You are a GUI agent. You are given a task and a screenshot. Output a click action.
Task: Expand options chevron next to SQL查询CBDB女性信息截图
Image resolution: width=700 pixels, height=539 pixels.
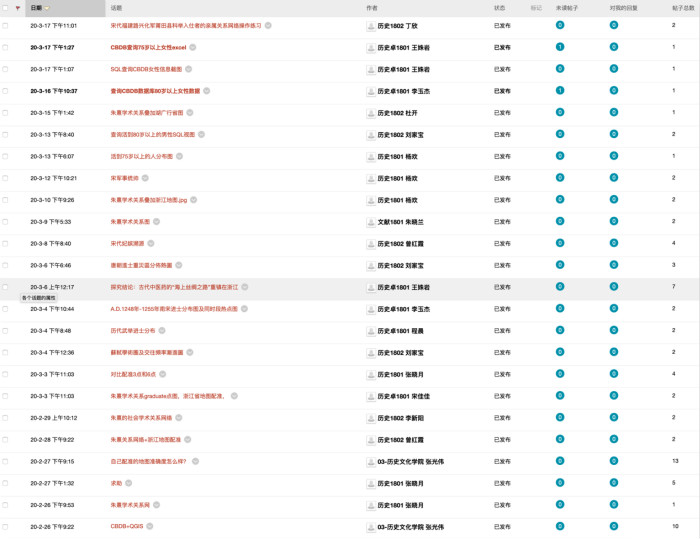point(191,69)
